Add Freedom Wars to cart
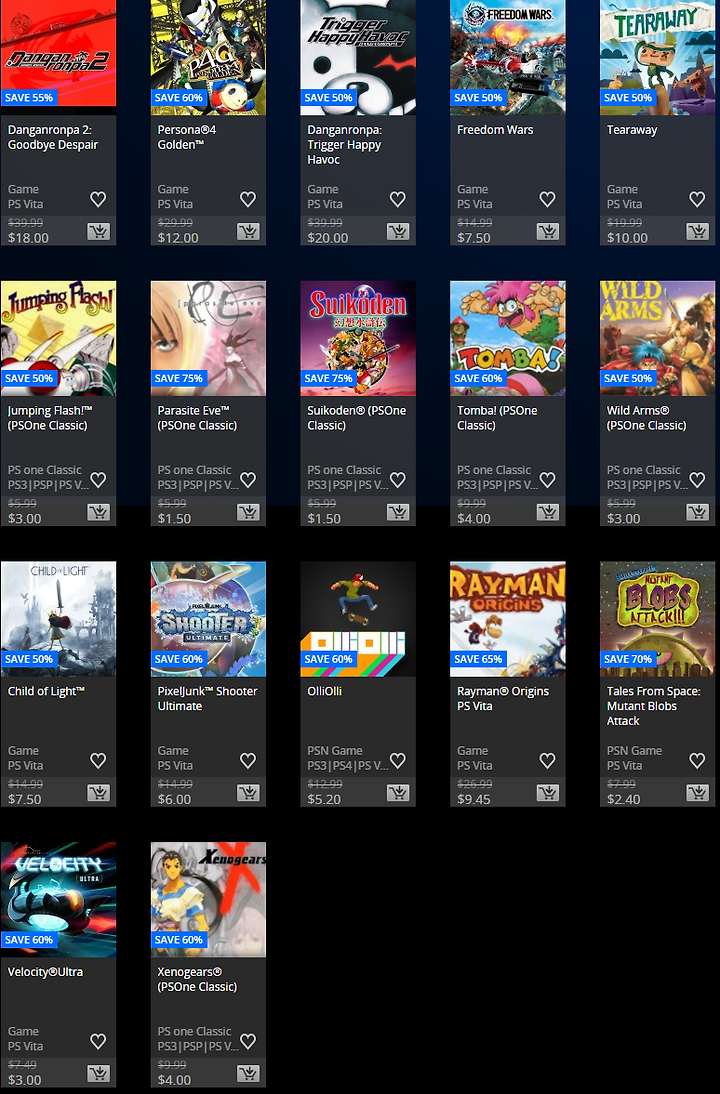This screenshot has height=1094, width=720. point(548,232)
